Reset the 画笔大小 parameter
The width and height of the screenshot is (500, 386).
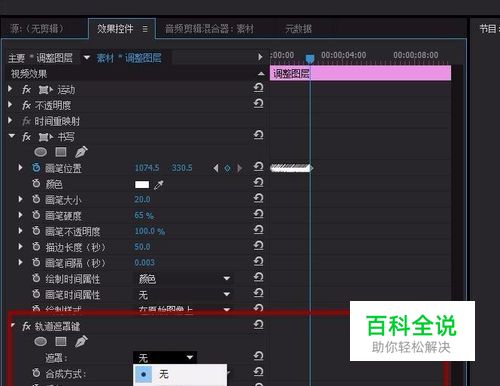tap(258, 198)
